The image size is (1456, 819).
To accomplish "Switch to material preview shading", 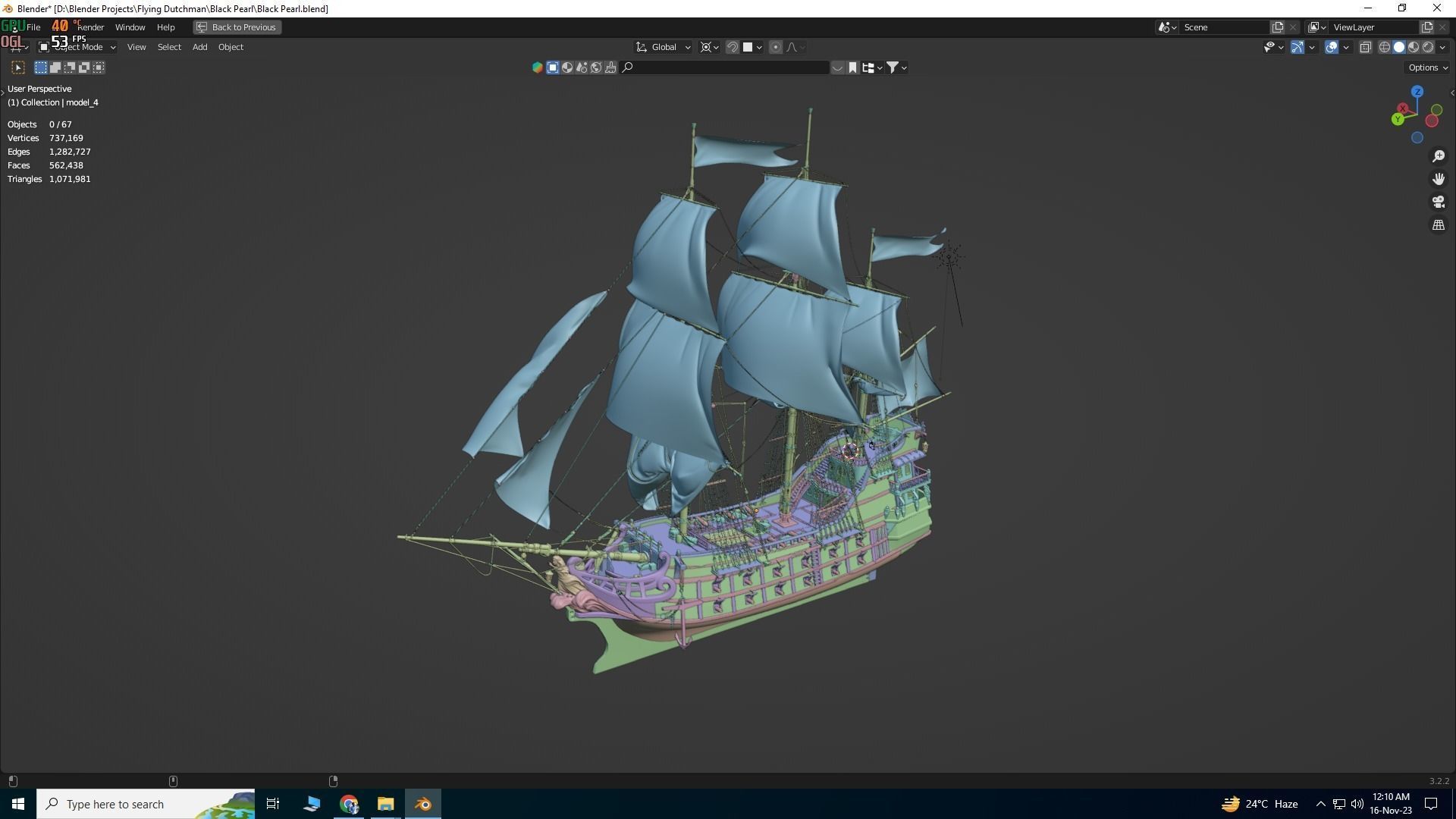I will [x=1414, y=47].
